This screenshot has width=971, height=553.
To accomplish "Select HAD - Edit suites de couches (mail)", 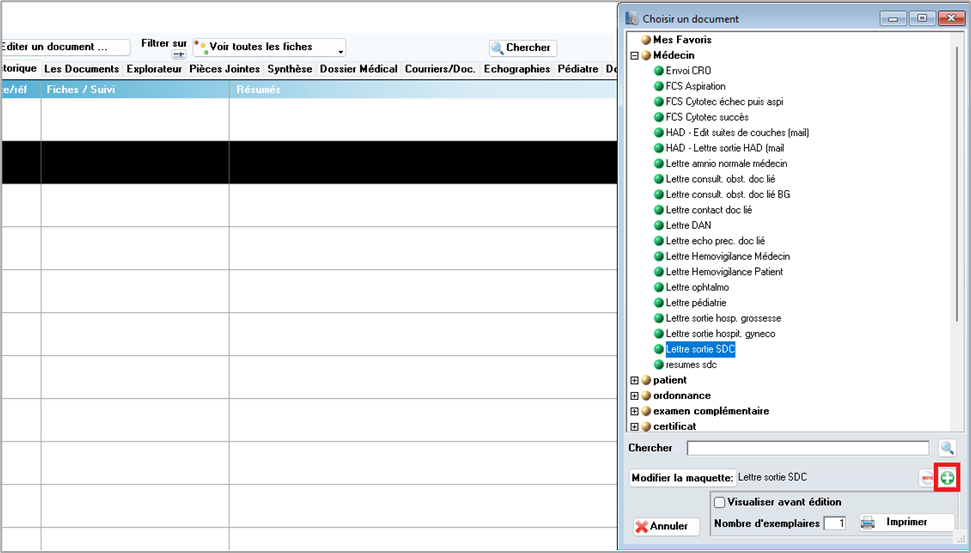I will click(738, 133).
